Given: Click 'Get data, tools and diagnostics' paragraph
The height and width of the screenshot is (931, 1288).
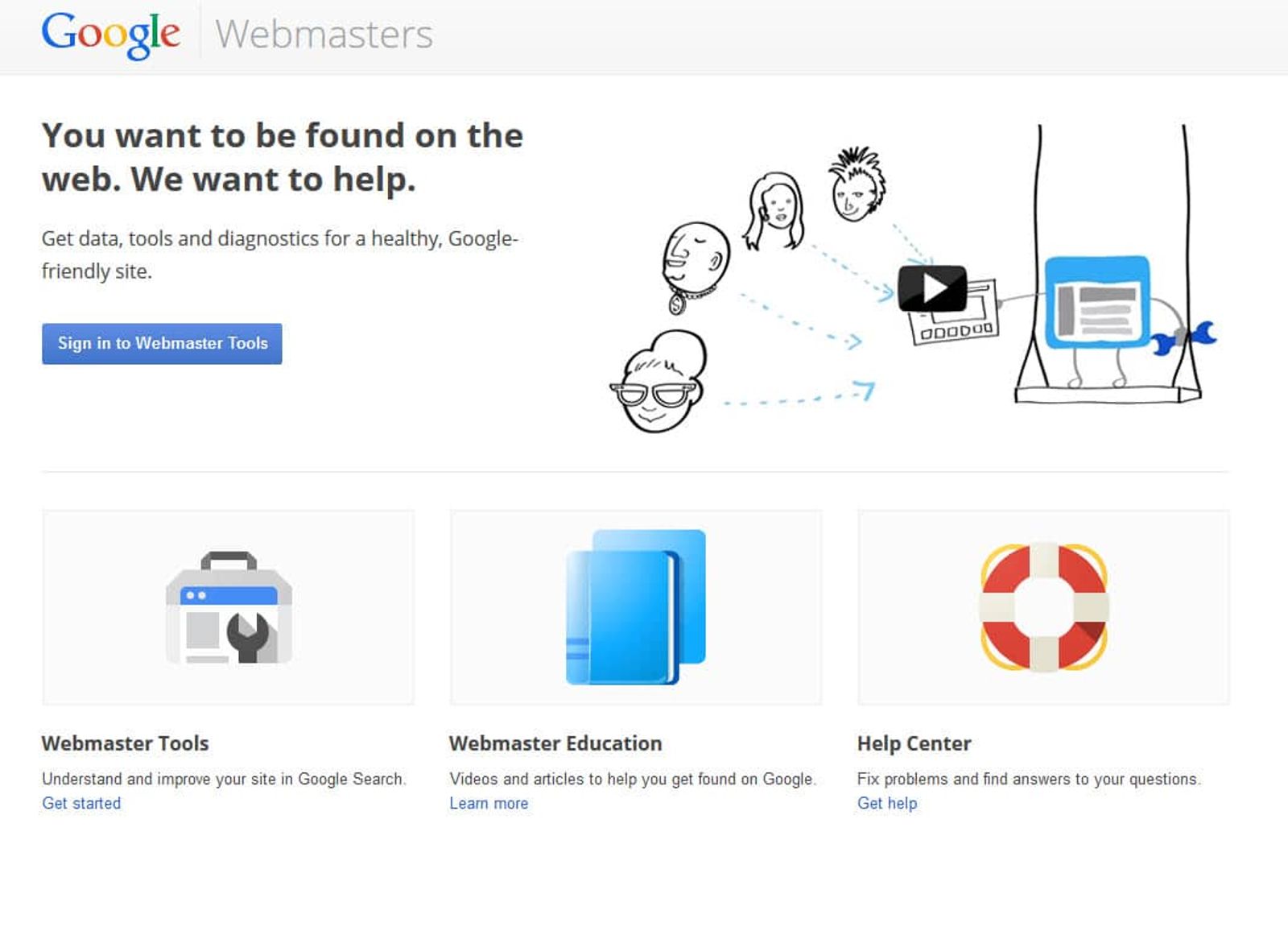Looking at the screenshot, I should 280,254.
